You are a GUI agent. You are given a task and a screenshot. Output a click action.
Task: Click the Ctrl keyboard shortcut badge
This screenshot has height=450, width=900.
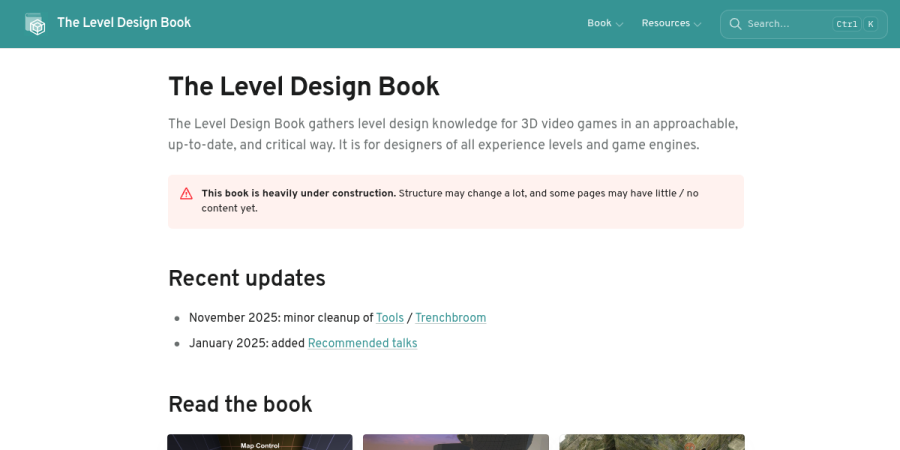click(847, 24)
